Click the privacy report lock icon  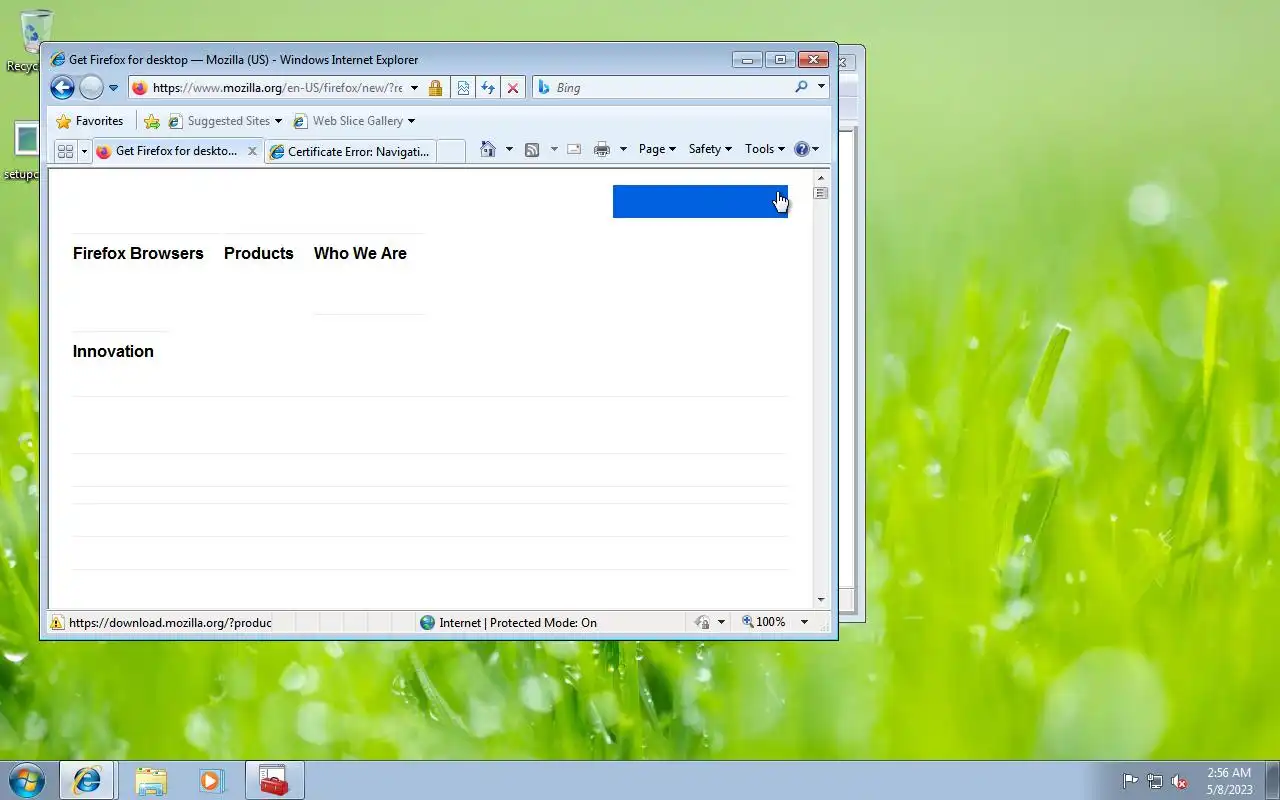703,622
